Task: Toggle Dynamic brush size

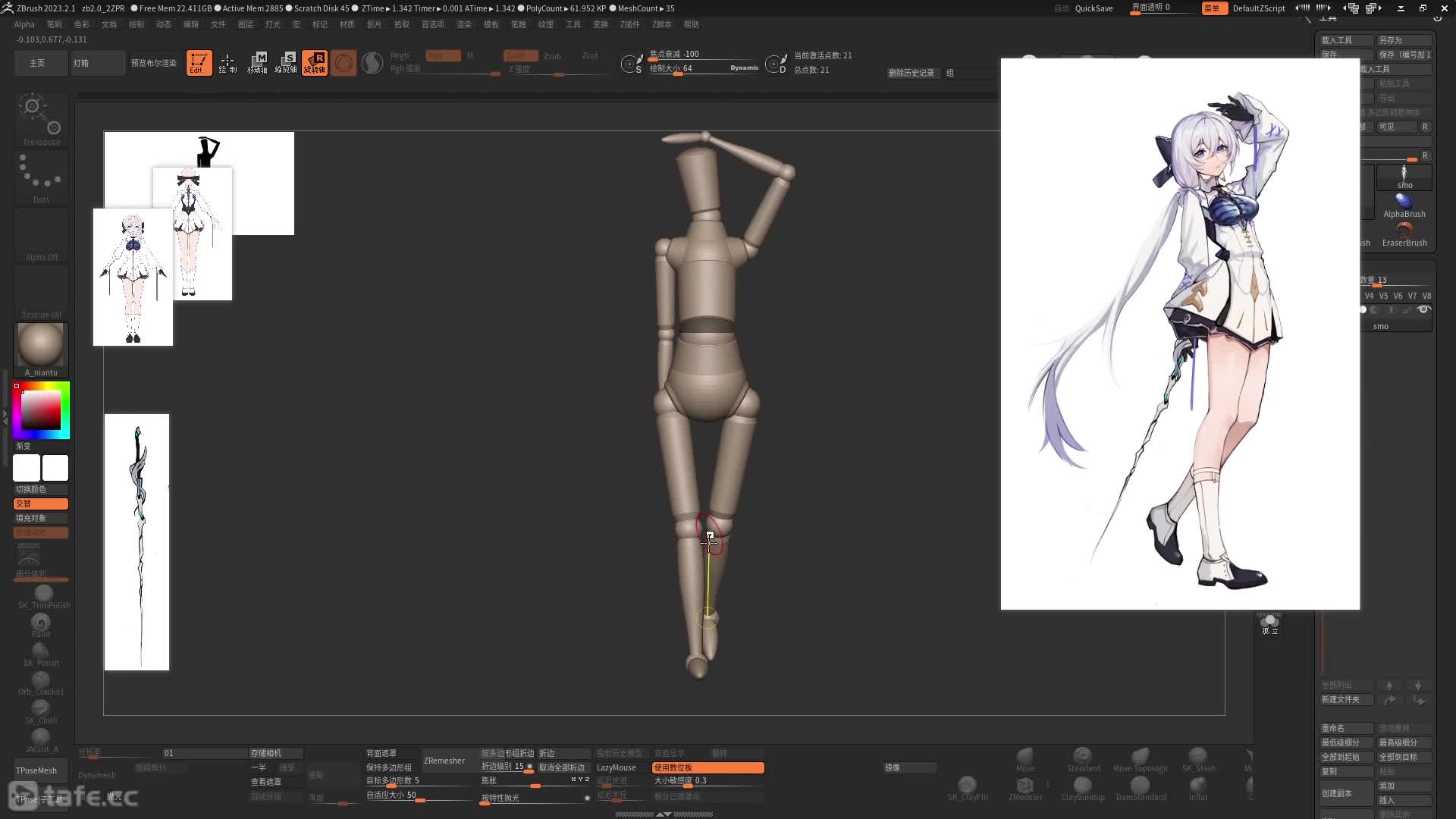Action: point(744,67)
